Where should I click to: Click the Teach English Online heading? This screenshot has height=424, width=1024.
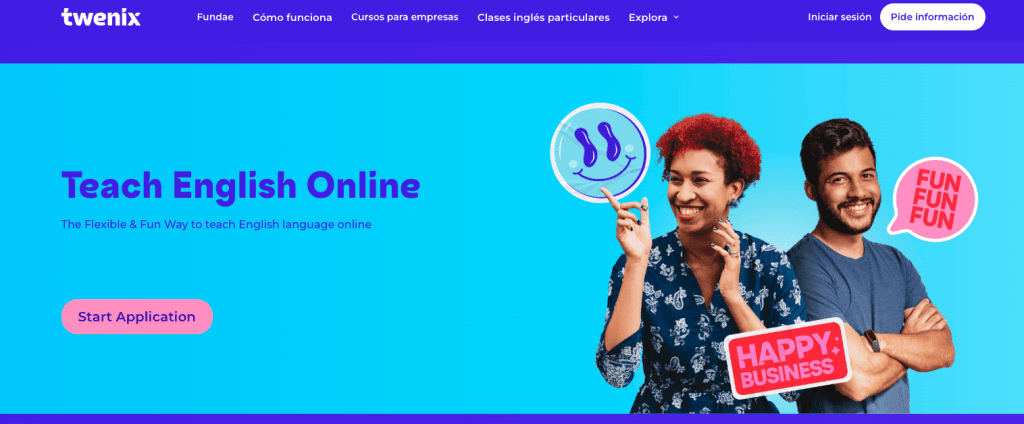tap(240, 185)
